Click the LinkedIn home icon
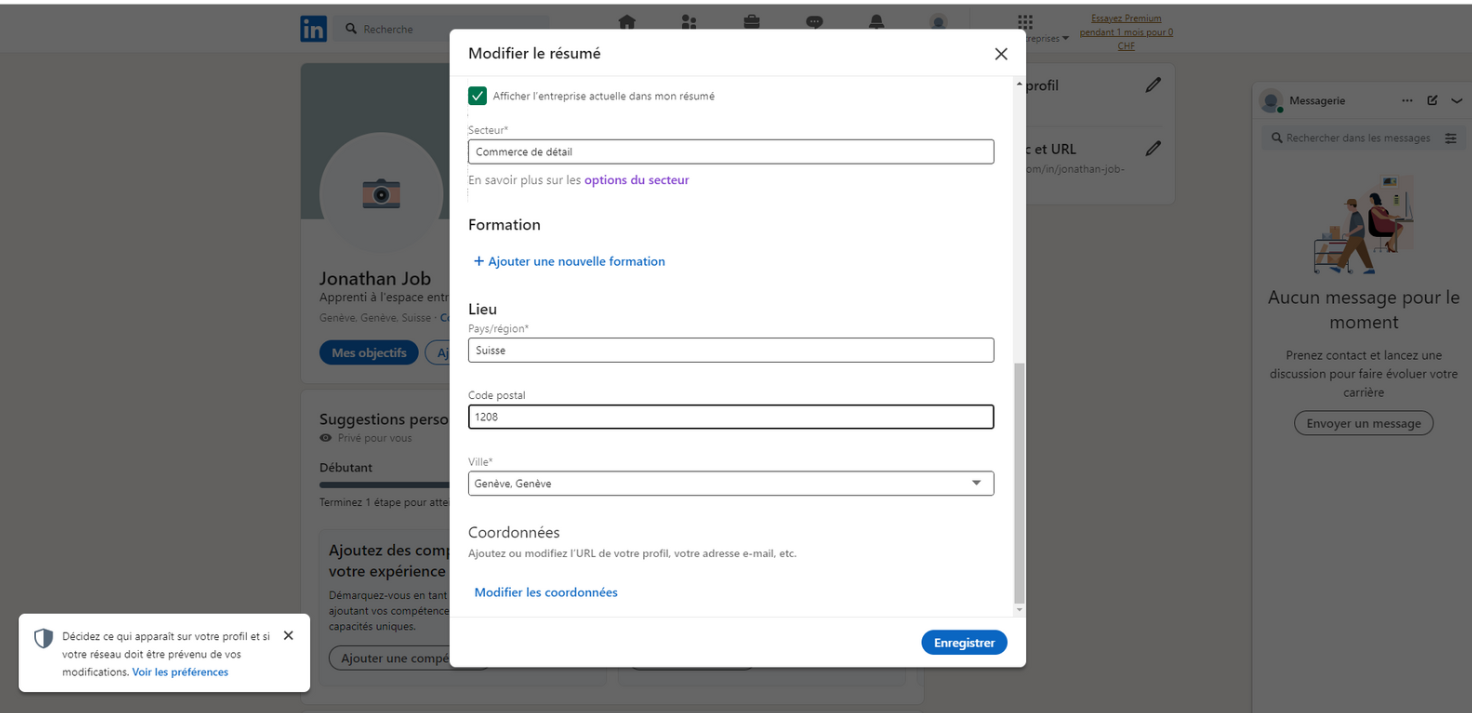This screenshot has height=713, width=1472. click(x=627, y=22)
